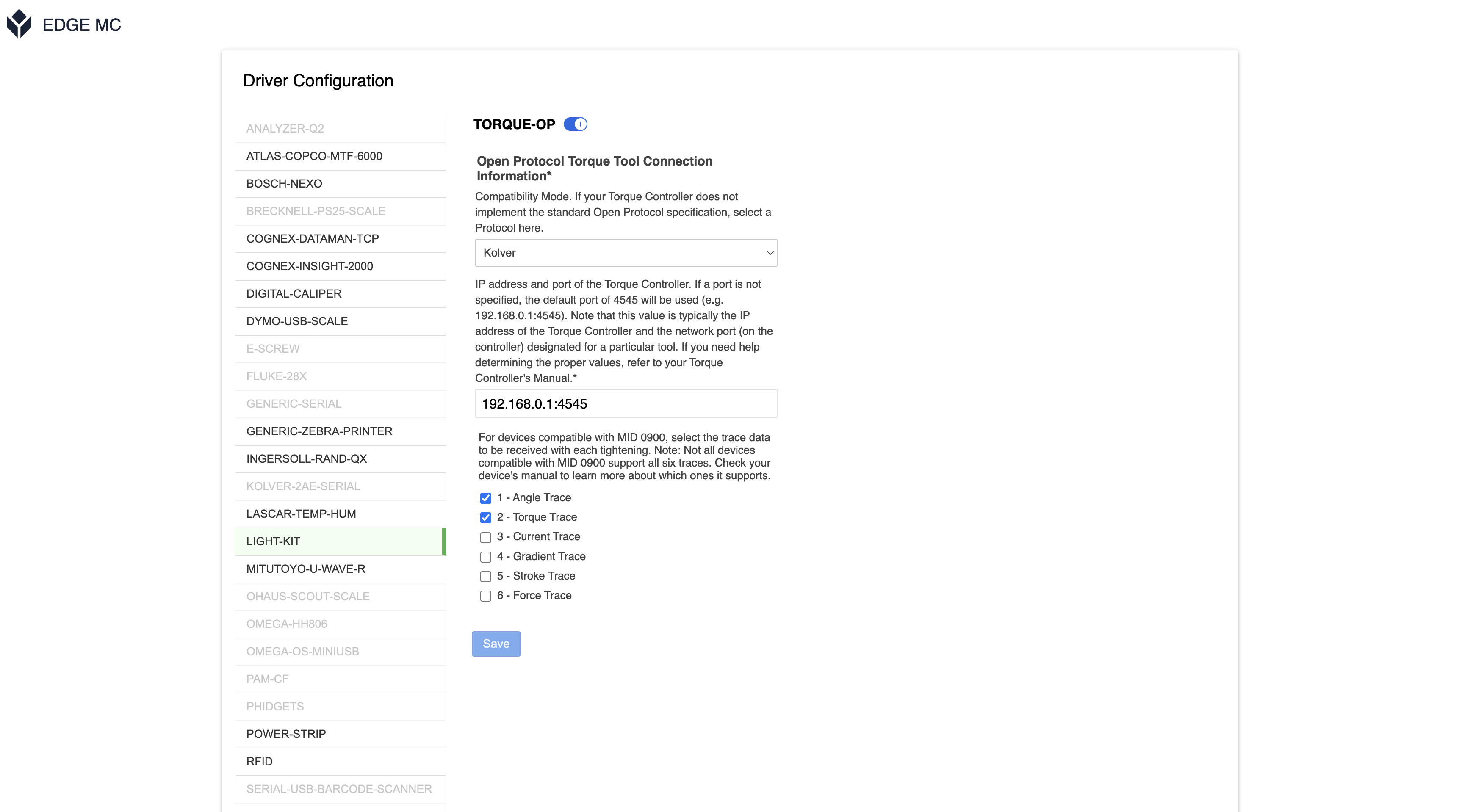The height and width of the screenshot is (812, 1462).
Task: Open the RFID driver configuration
Action: tap(341, 762)
